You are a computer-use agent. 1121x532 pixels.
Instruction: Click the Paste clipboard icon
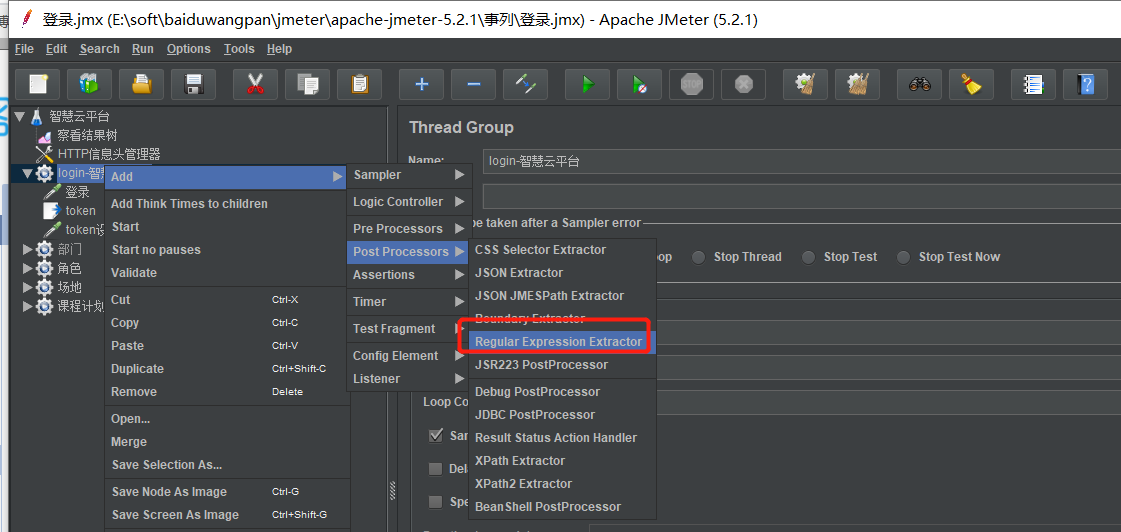pos(360,84)
